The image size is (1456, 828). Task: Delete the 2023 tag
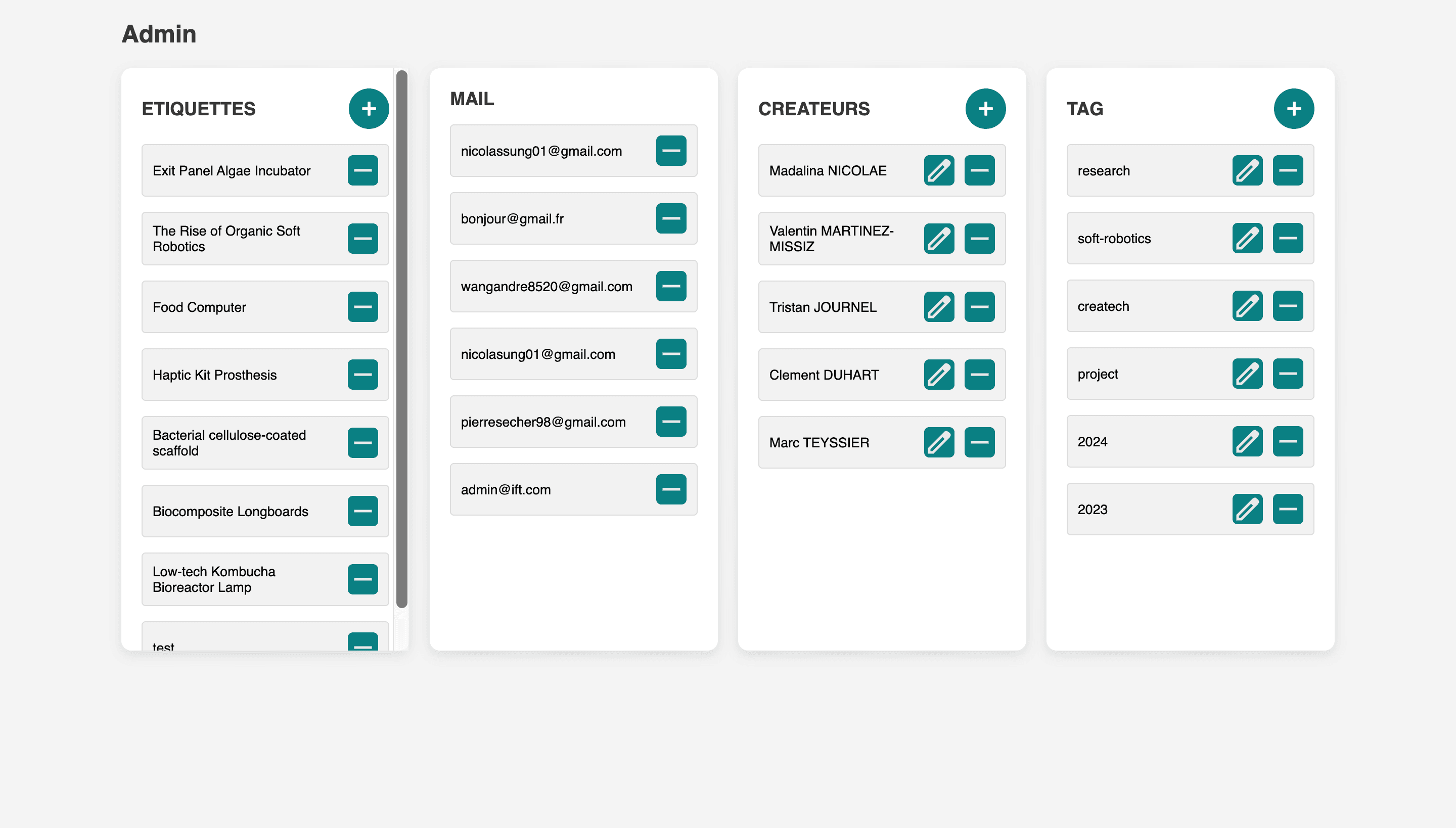pyautogui.click(x=1288, y=510)
